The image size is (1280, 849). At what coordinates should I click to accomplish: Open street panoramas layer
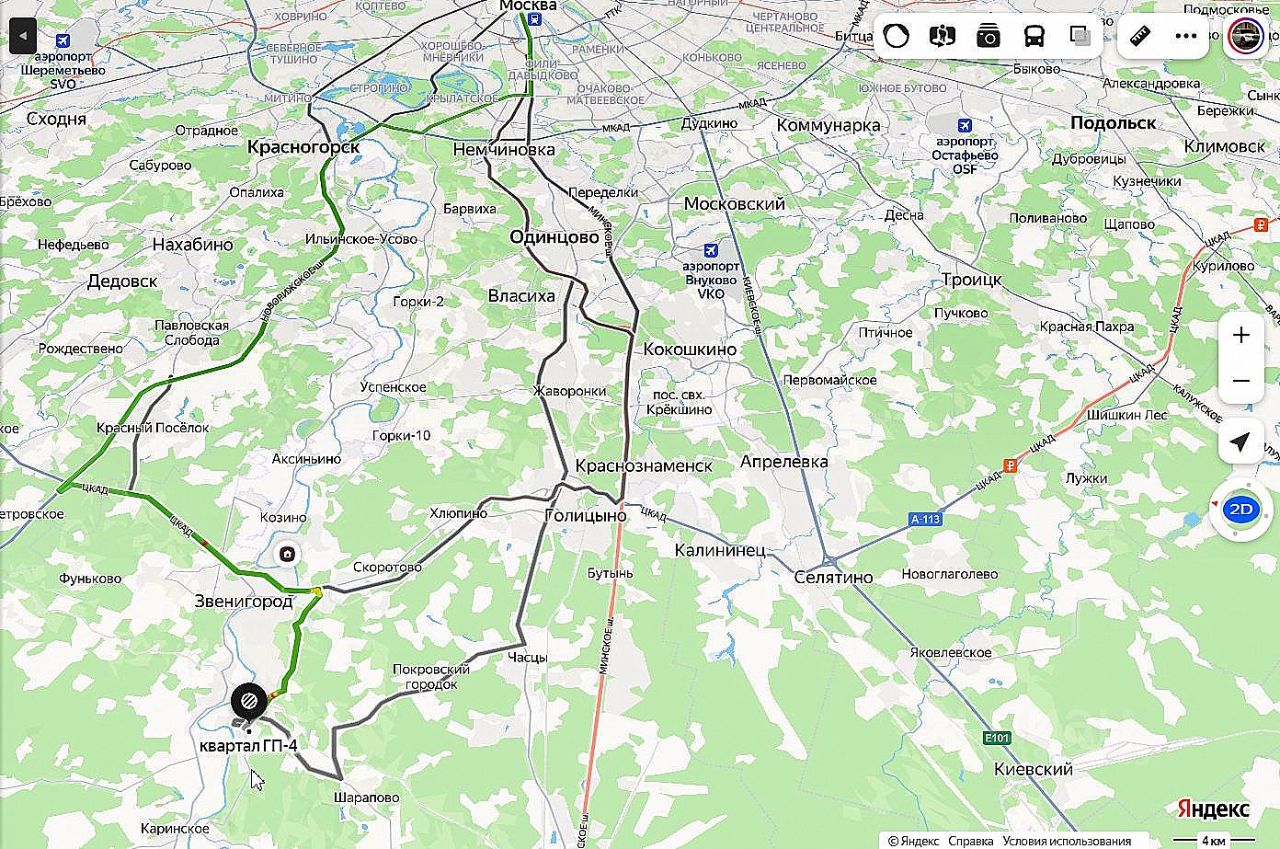[x=942, y=37]
